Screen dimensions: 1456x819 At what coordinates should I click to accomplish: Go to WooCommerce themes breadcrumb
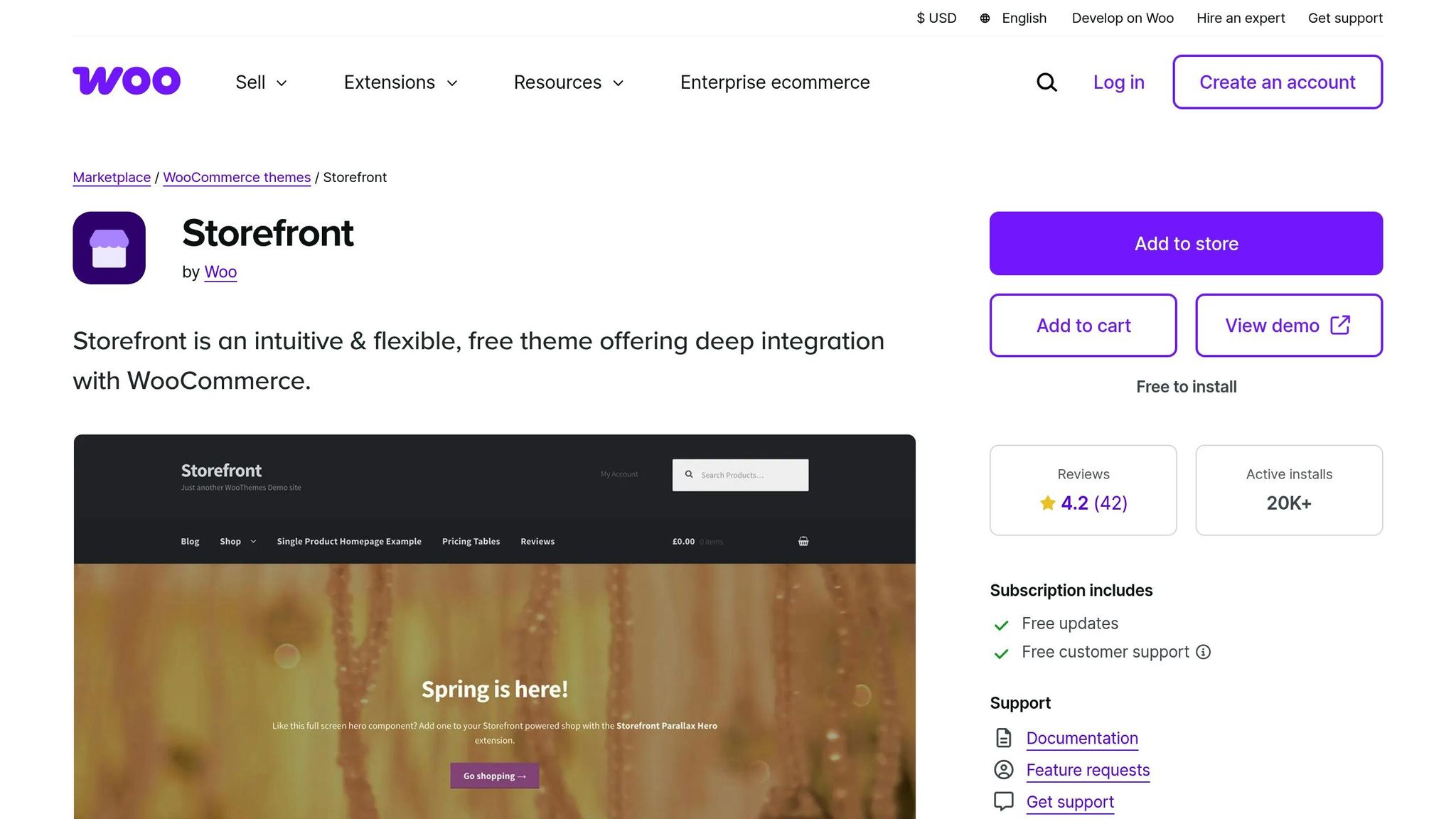237,177
